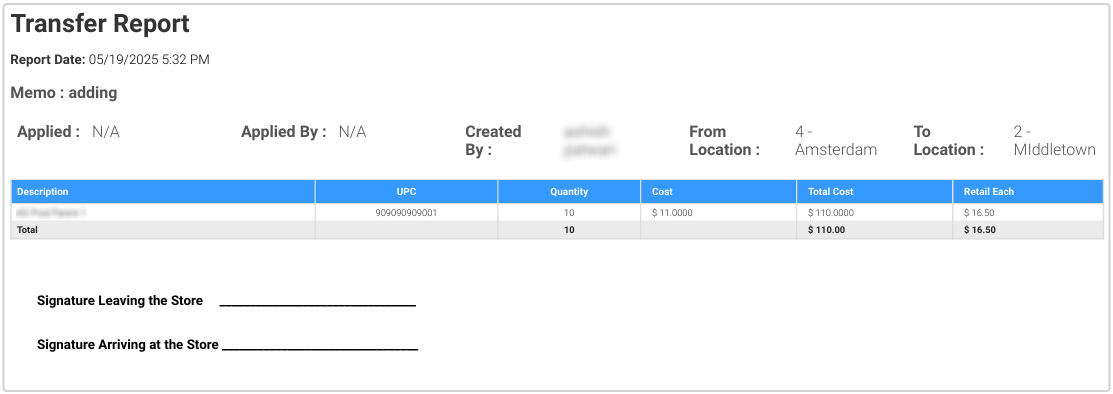
Task: Click the Signature Arriving at the Store line
Action: (319, 346)
